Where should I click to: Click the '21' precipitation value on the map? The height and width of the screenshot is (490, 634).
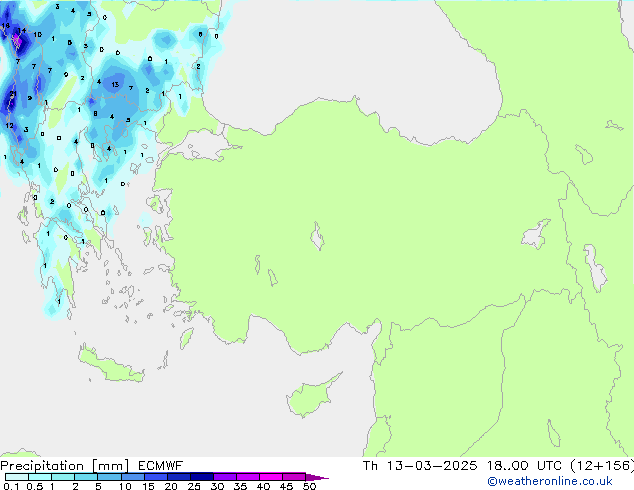click(x=13, y=94)
